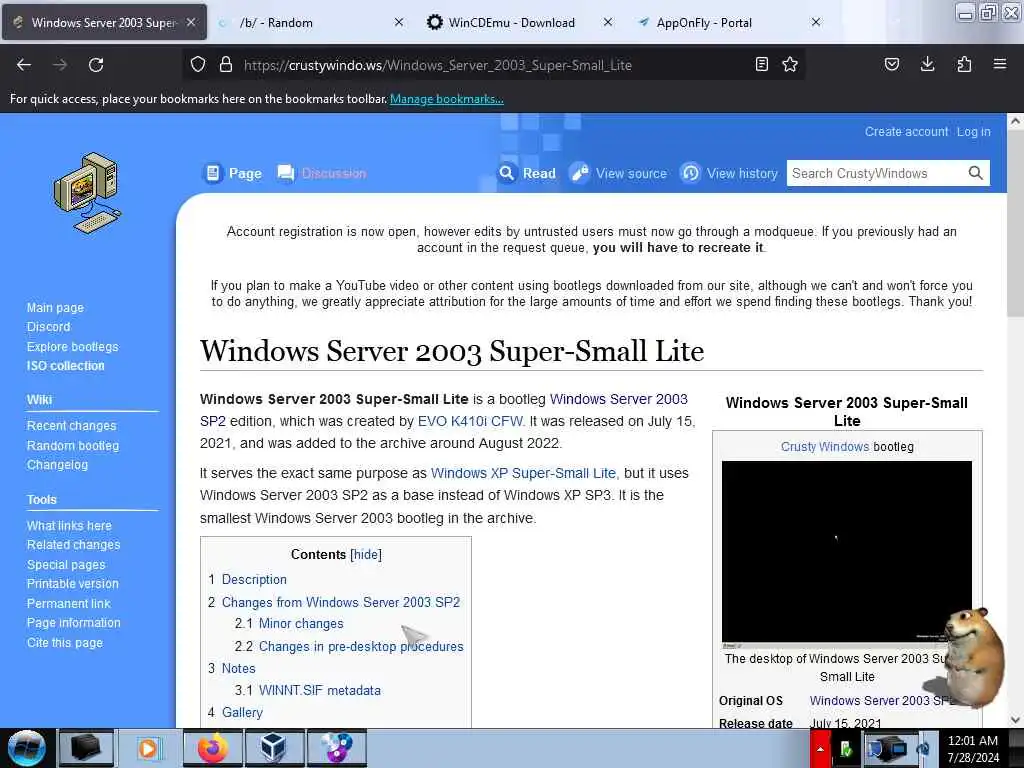
Task: Open the black box taskbar icon
Action: tap(86, 748)
